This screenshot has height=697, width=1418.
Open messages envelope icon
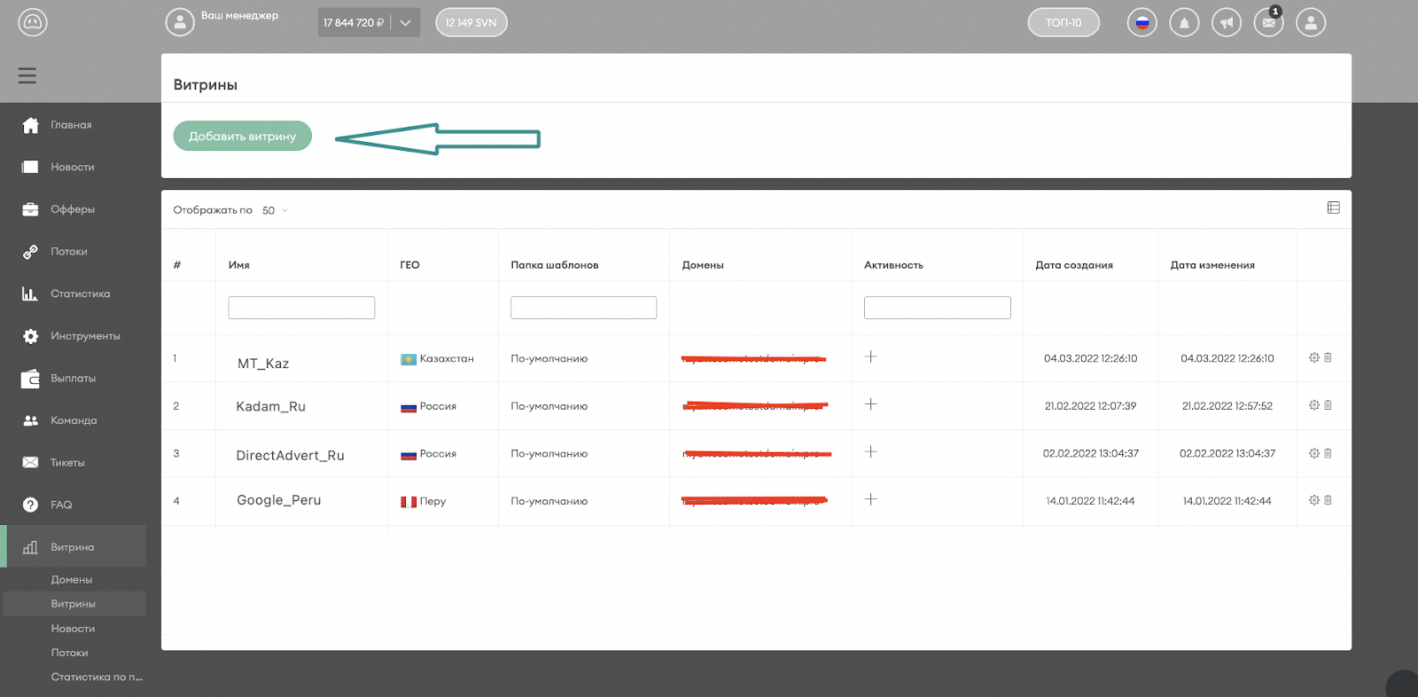point(1268,22)
